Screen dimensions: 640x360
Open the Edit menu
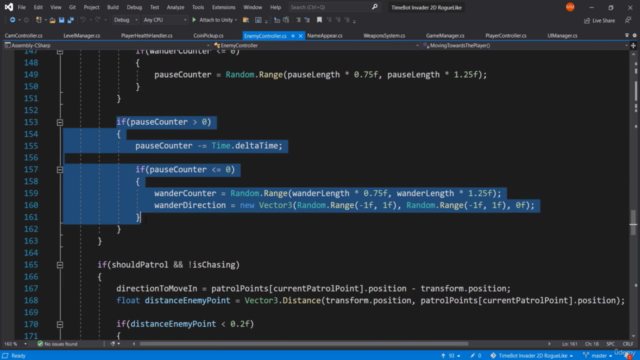pos(38,7)
